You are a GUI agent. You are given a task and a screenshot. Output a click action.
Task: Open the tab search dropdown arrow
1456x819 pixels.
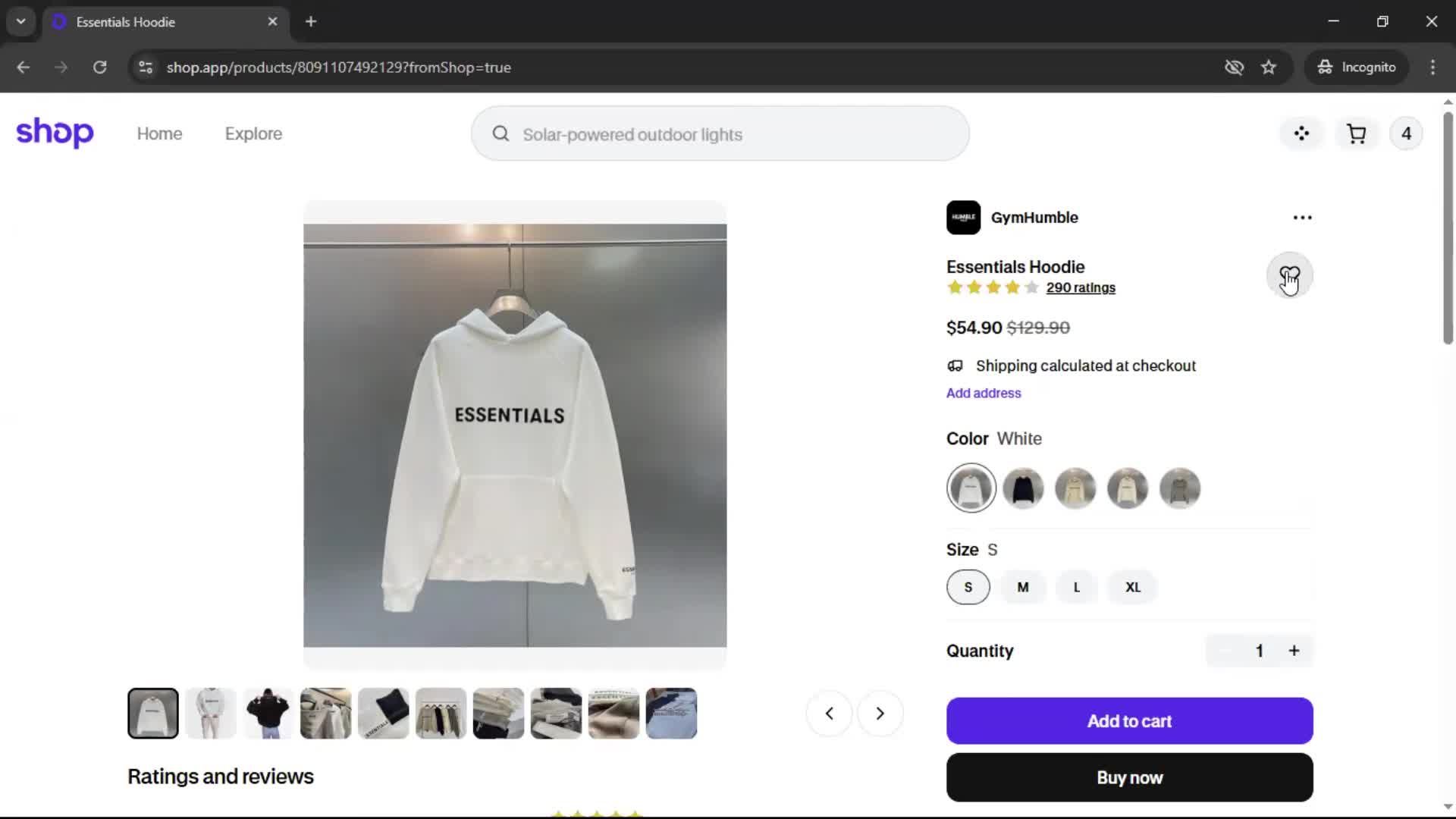(x=21, y=21)
